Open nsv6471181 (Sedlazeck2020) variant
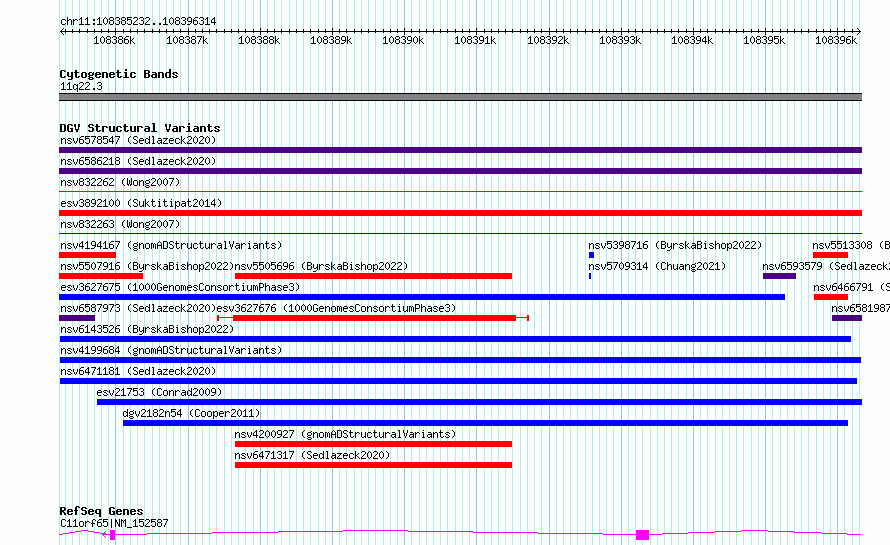890x545 pixels. [x=458, y=381]
